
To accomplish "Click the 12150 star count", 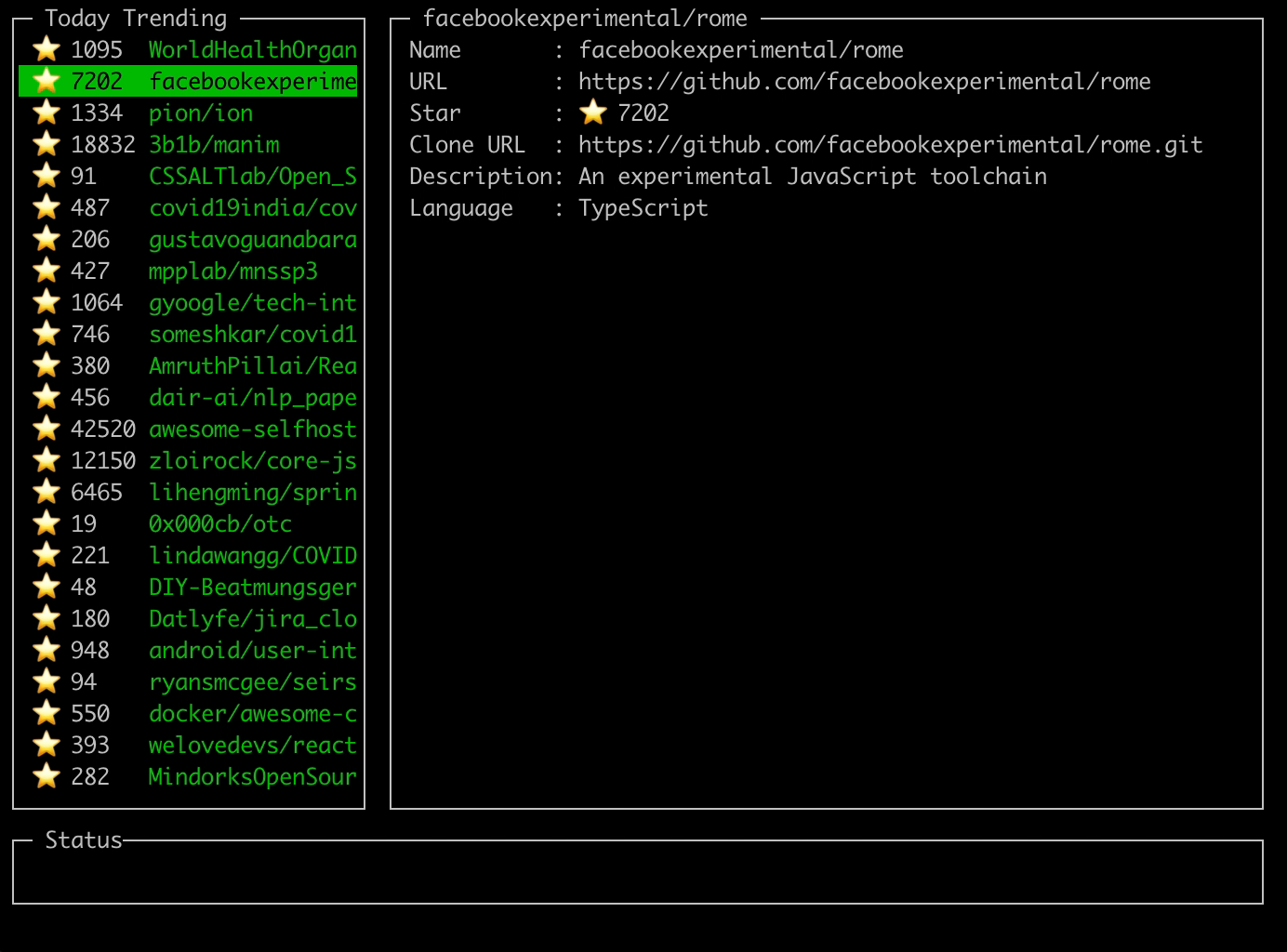I will [103, 460].
